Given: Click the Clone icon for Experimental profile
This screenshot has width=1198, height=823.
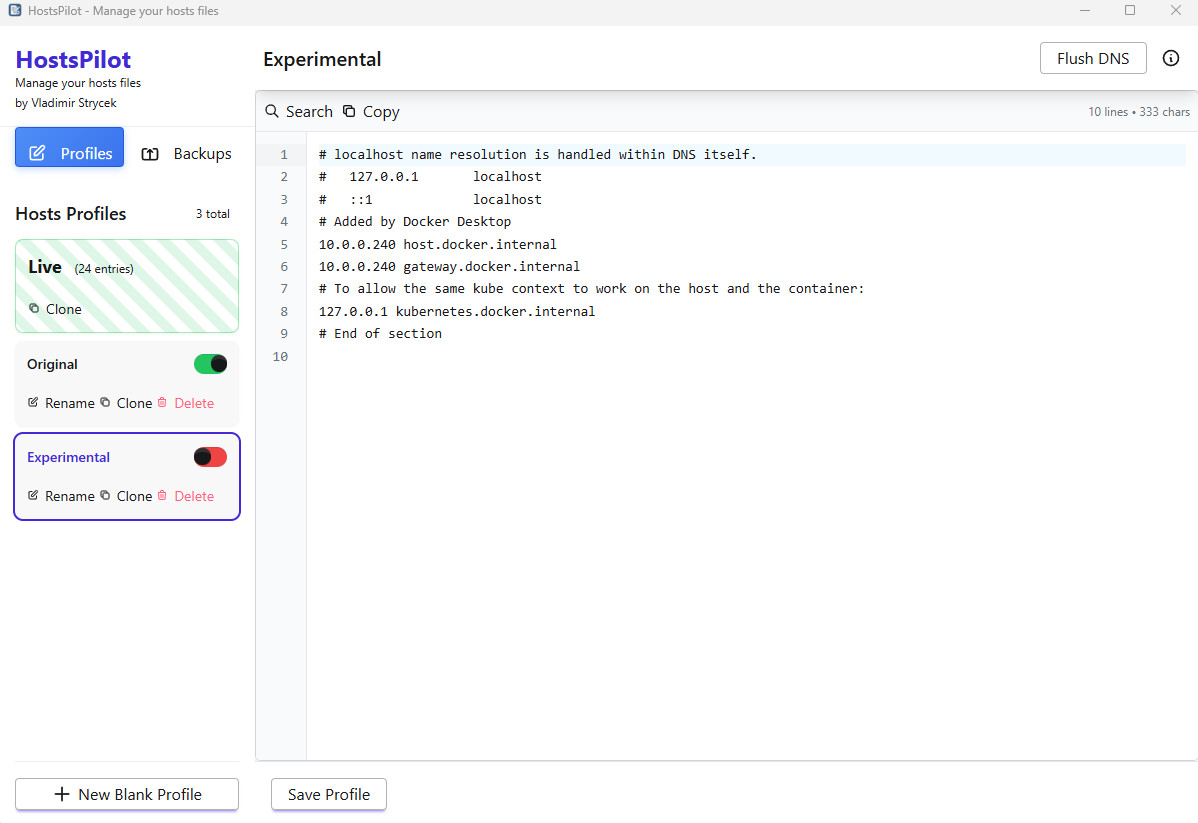Looking at the screenshot, I should [x=105, y=495].
